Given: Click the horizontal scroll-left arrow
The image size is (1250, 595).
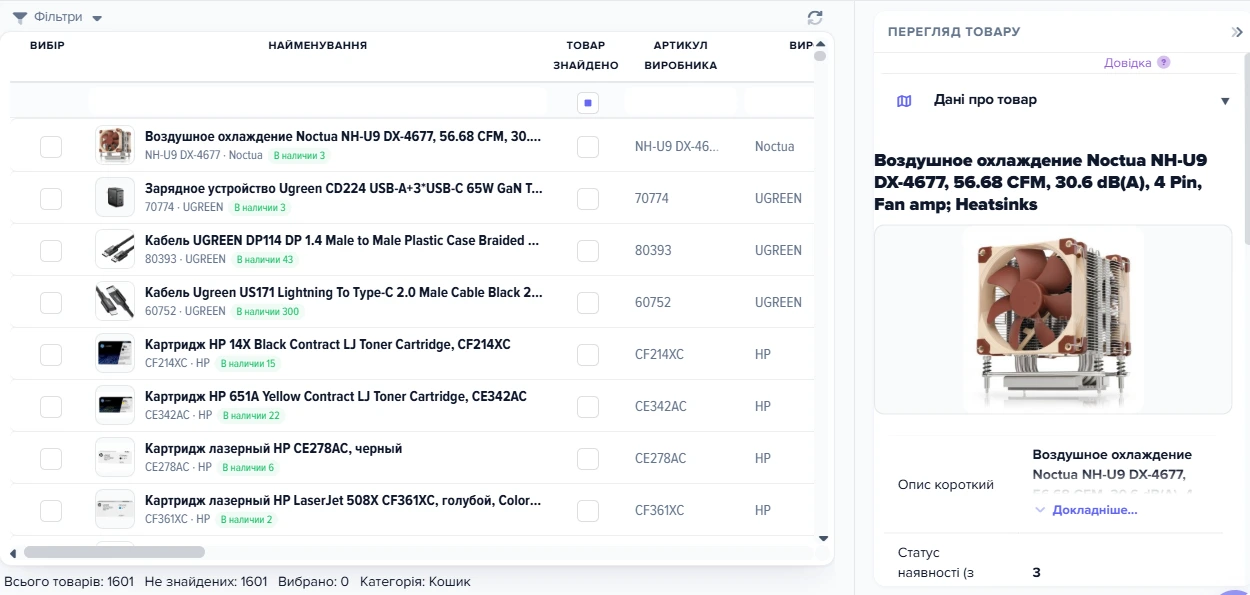Looking at the screenshot, I should (x=13, y=553).
